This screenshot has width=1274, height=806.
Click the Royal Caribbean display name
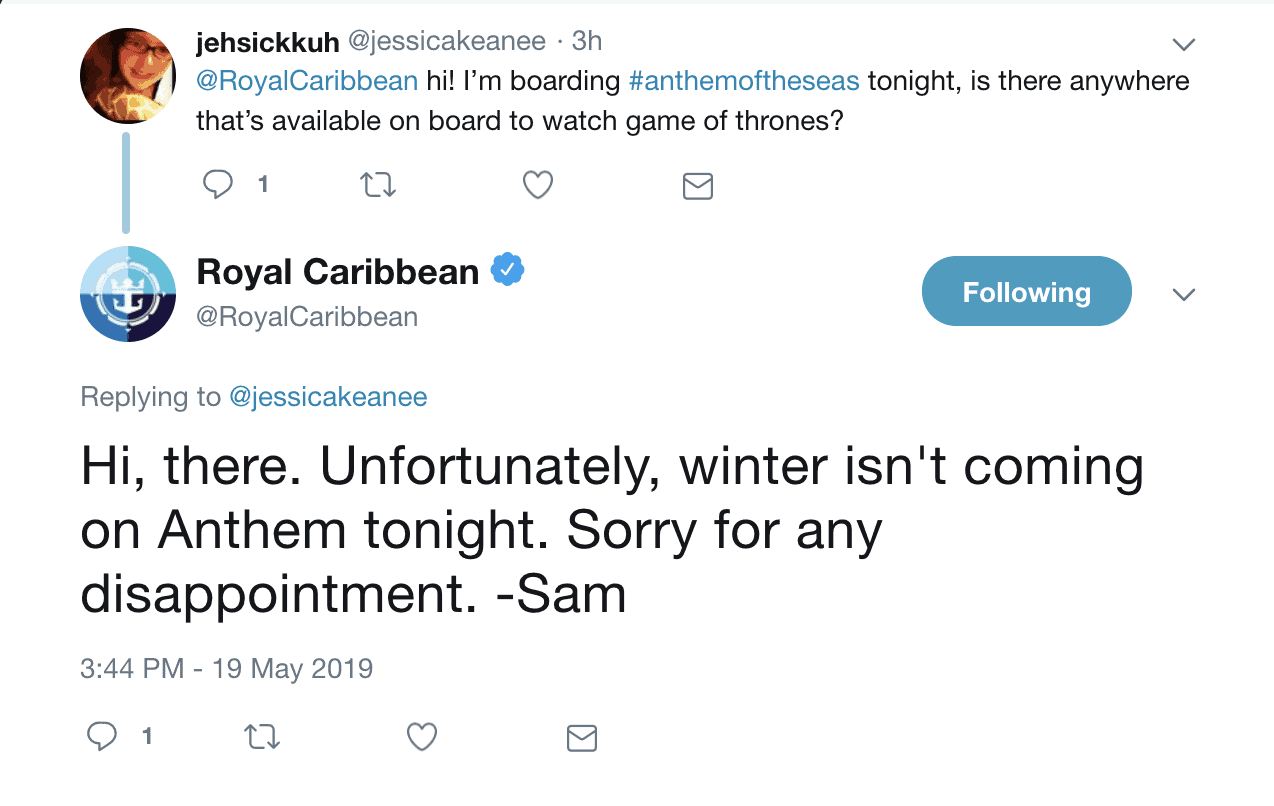pos(338,271)
